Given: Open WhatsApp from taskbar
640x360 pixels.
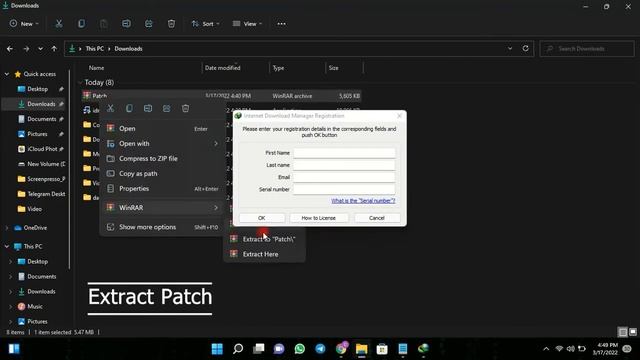Looking at the screenshot, I should [x=300, y=349].
